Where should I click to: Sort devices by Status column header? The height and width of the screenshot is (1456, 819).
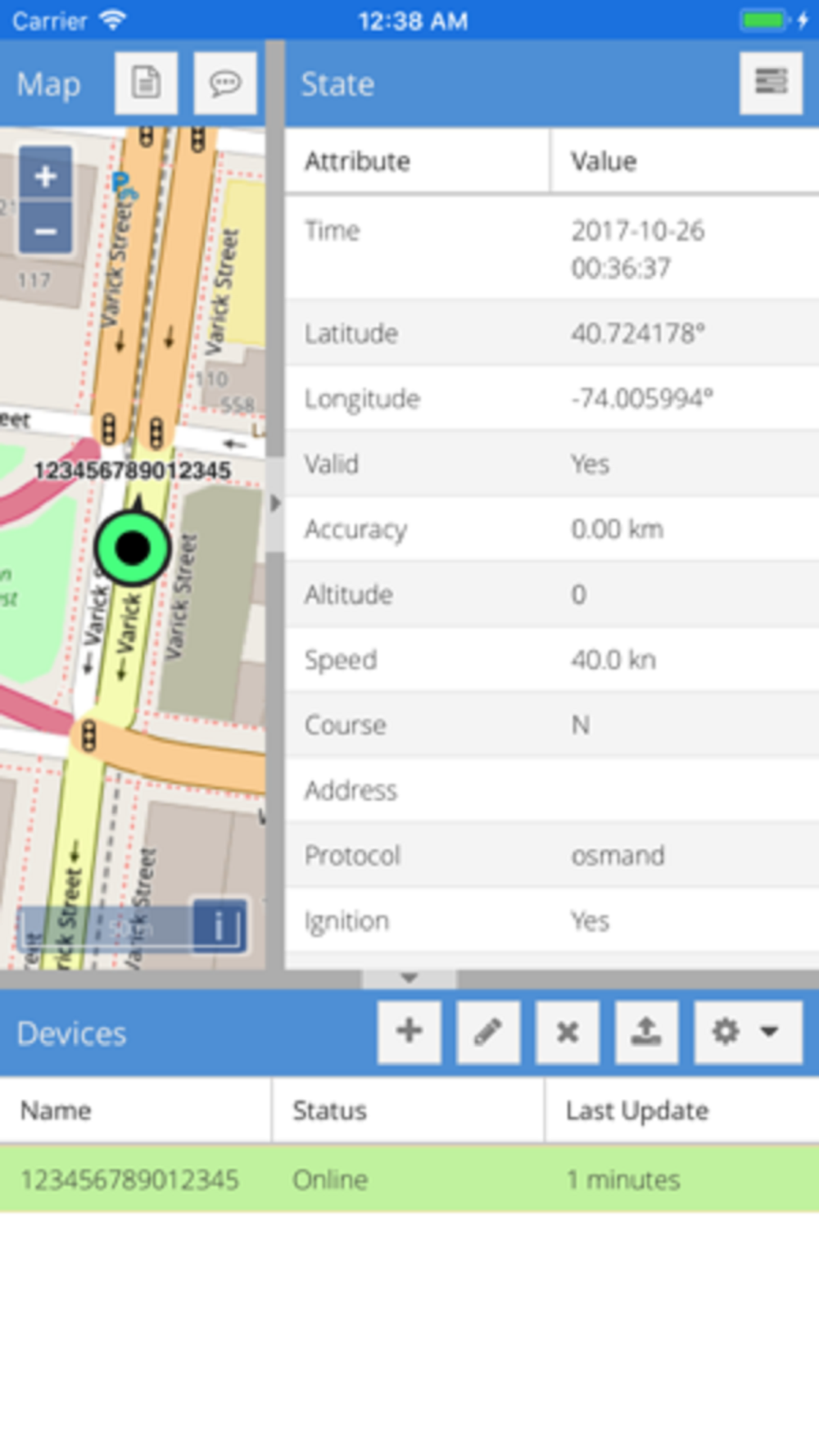pos(408,1110)
